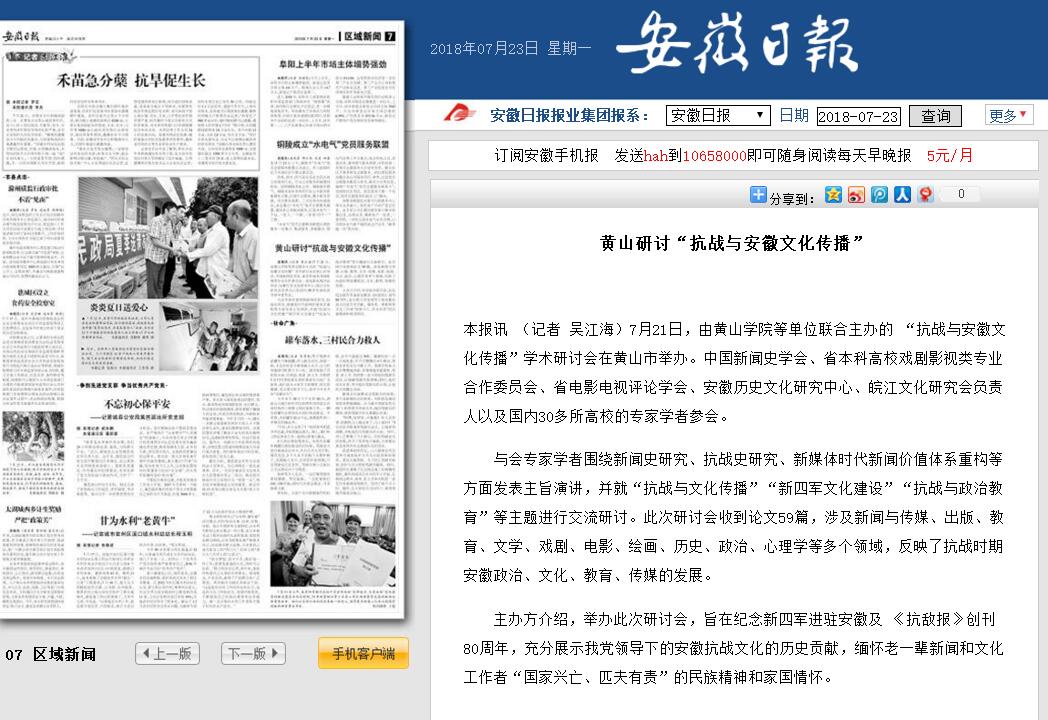Share the article to Renren
This screenshot has height=720, width=1048.
(902, 195)
